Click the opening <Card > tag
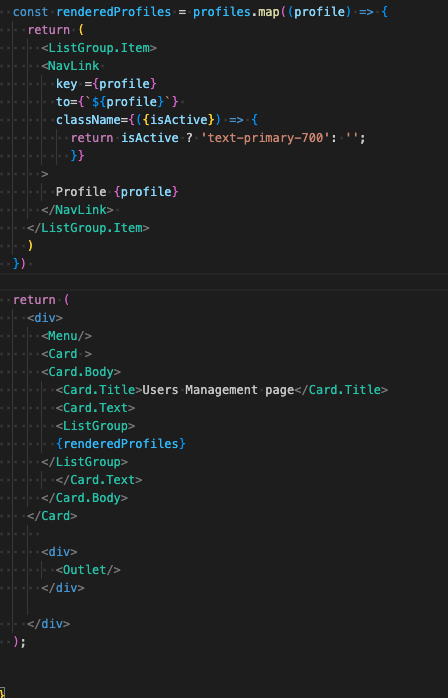This screenshot has height=698, width=448. (x=67, y=354)
